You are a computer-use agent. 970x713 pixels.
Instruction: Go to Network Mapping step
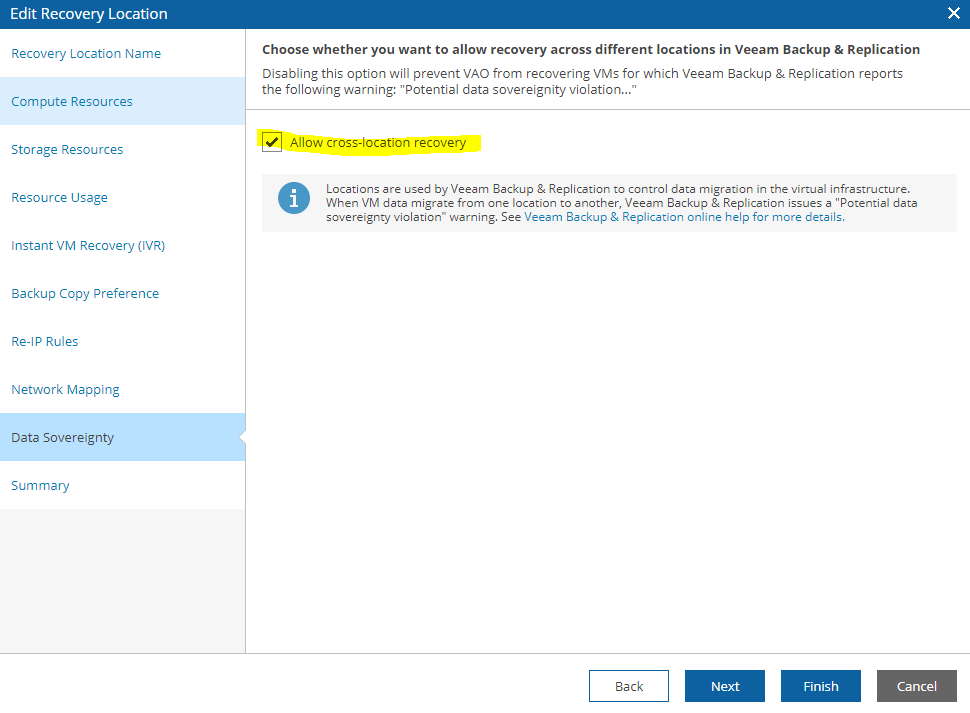click(x=122, y=389)
